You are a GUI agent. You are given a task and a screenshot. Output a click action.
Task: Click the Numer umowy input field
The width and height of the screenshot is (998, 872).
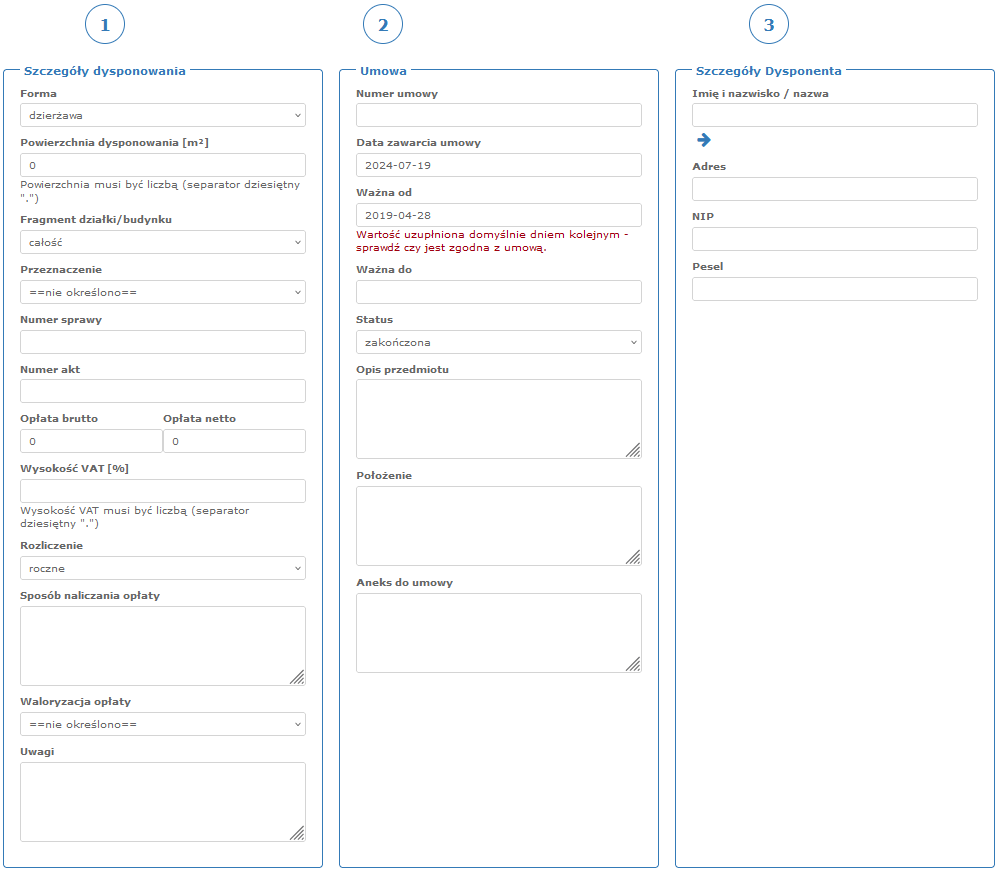coord(498,115)
